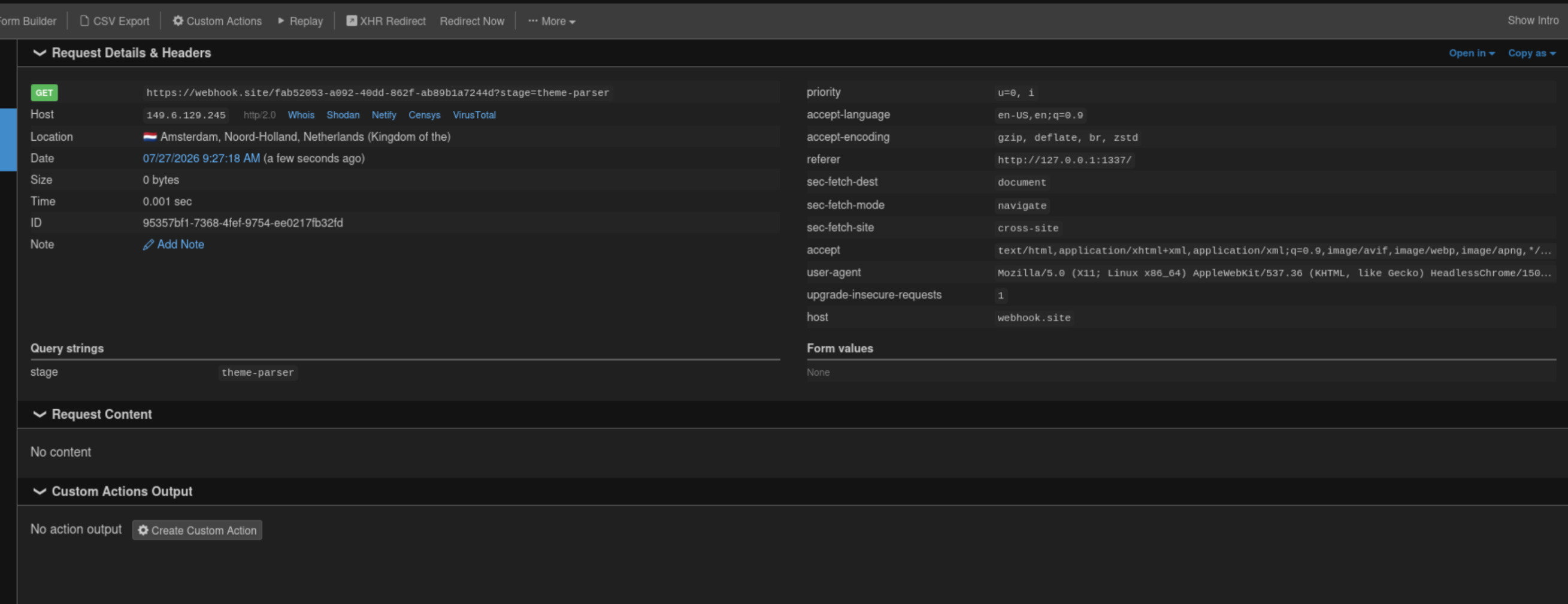Click the 'stage' query string key
Screen dimensions: 1568x604
(x=44, y=372)
